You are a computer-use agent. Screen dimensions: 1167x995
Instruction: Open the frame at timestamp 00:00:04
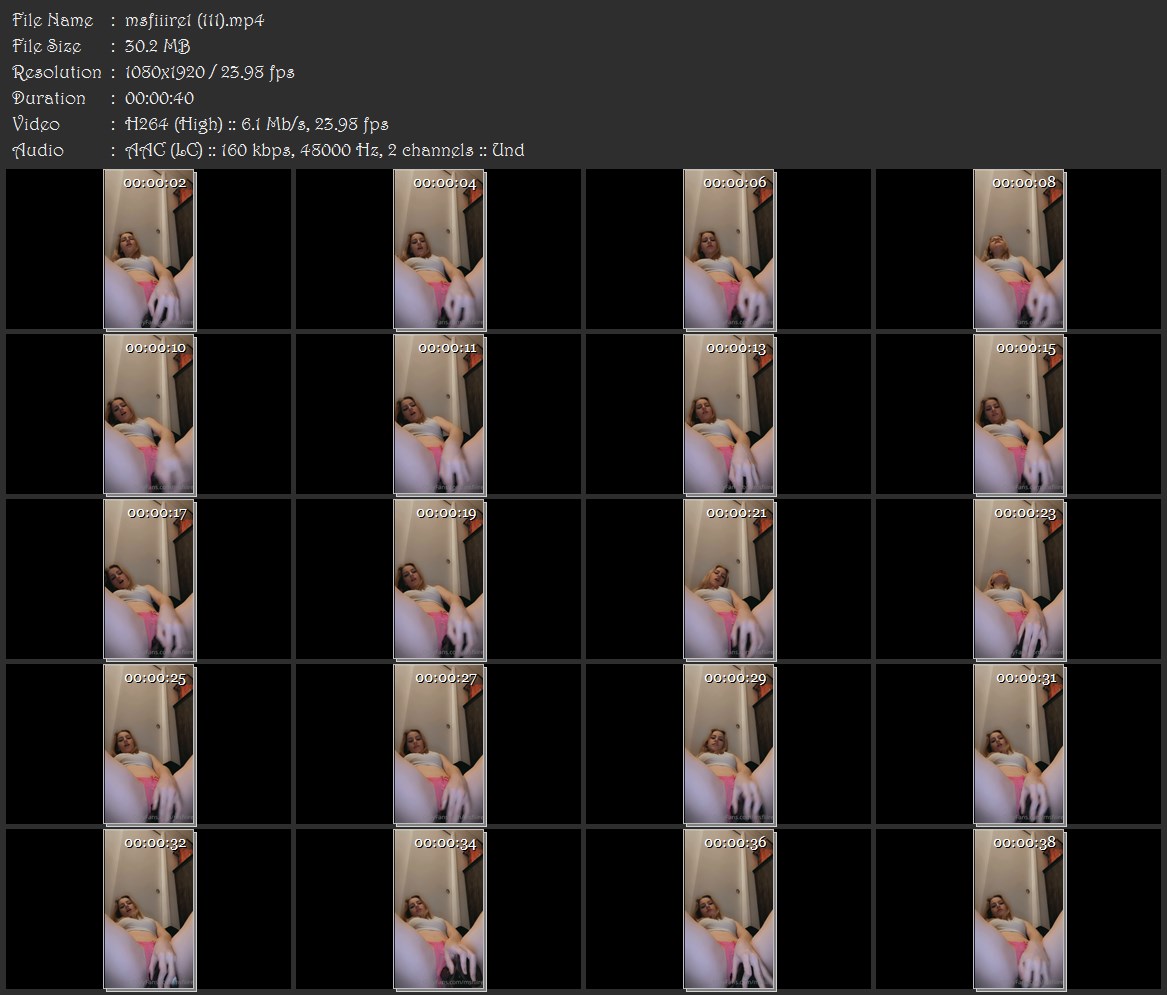point(439,249)
